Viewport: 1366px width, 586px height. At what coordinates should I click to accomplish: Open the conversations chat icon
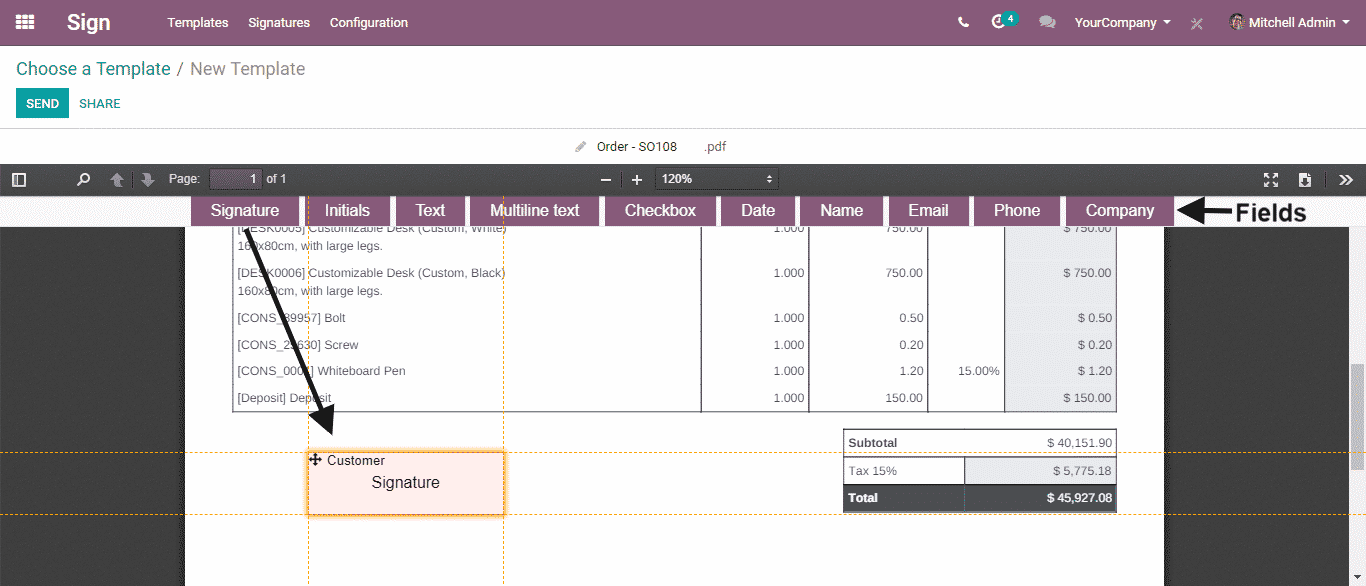[x=1047, y=22]
